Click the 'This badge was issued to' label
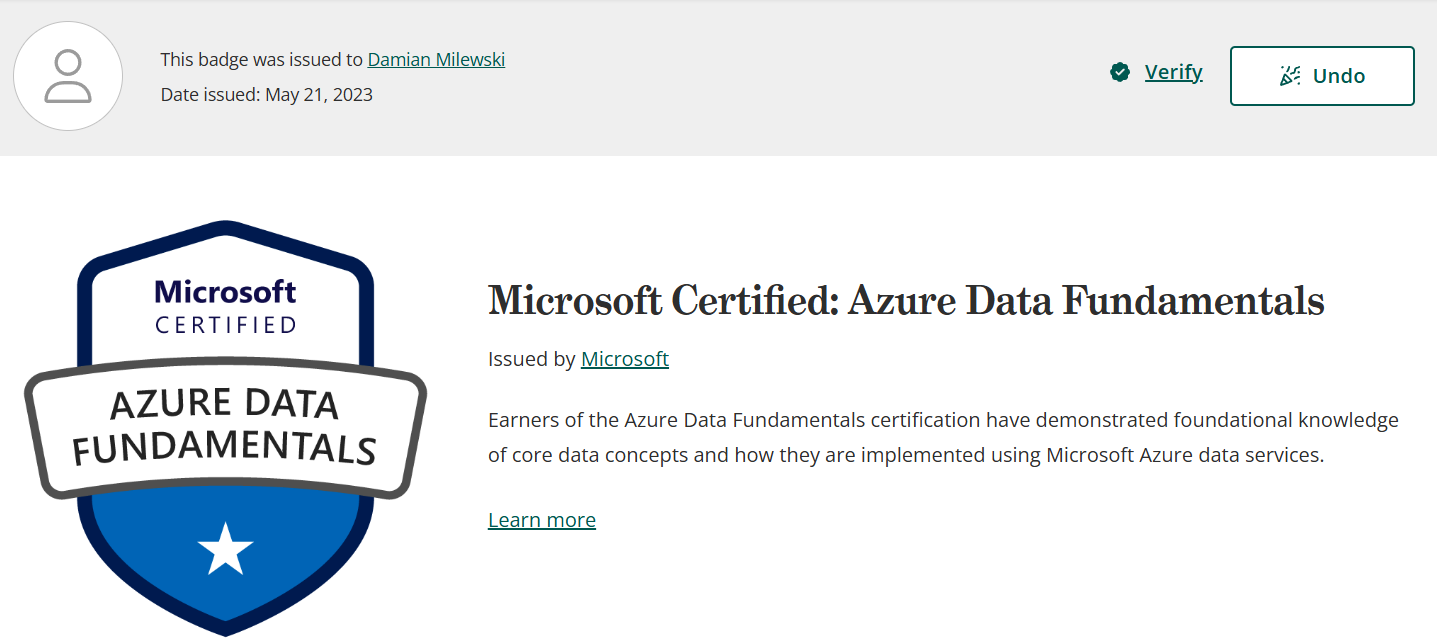Image resolution: width=1437 pixels, height=642 pixels. pos(261,60)
